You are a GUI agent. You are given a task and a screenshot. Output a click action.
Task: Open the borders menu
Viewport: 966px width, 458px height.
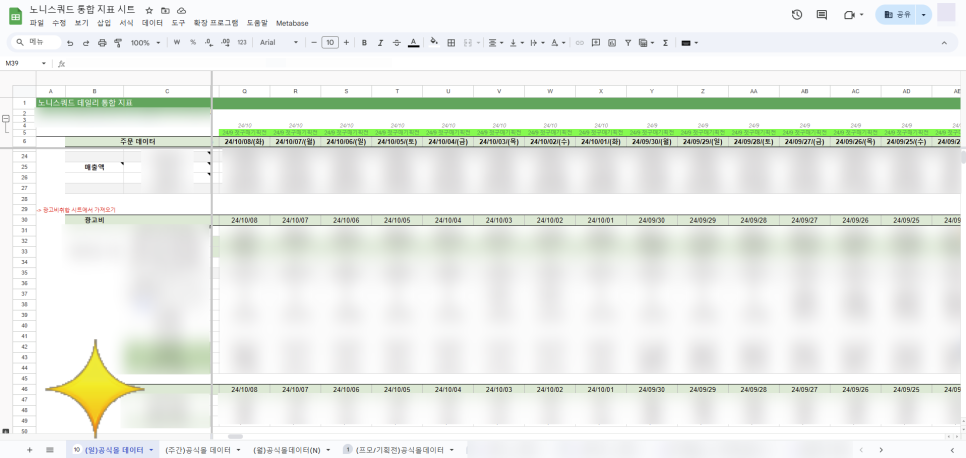click(451, 43)
